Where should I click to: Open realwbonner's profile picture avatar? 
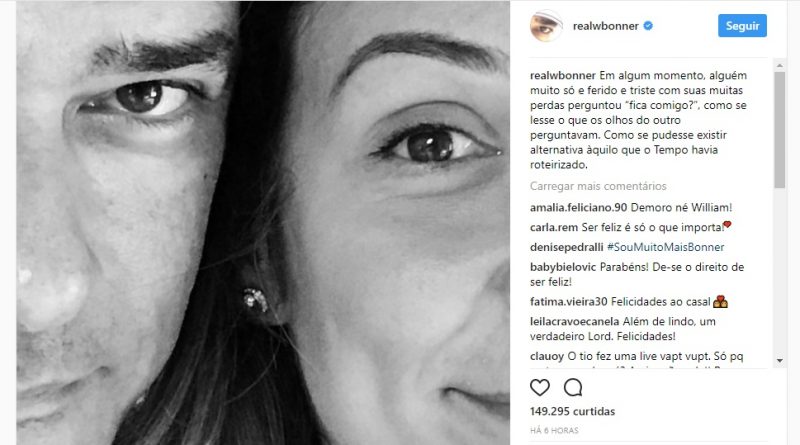pyautogui.click(x=543, y=26)
